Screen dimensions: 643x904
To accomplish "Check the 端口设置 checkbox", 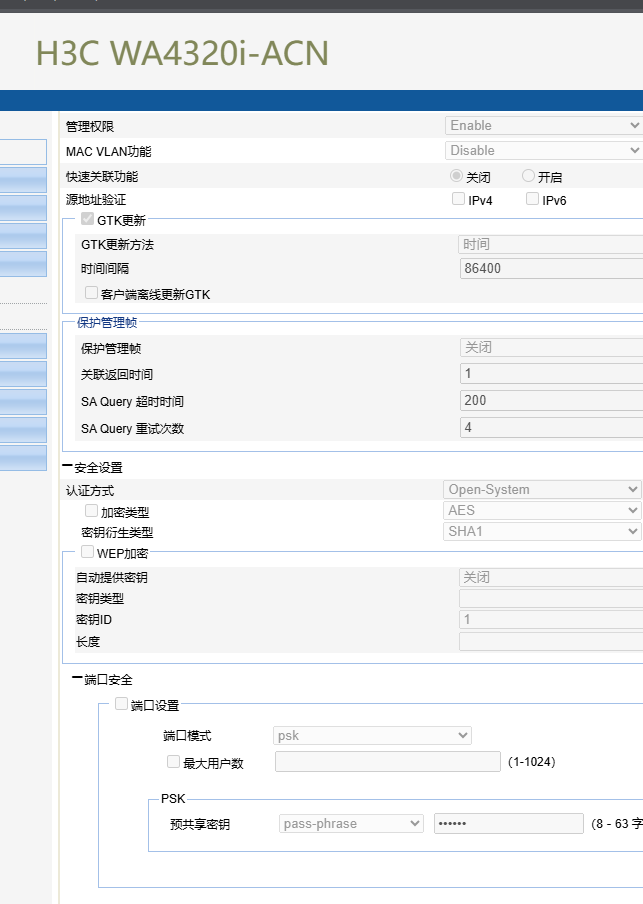I will [122, 704].
